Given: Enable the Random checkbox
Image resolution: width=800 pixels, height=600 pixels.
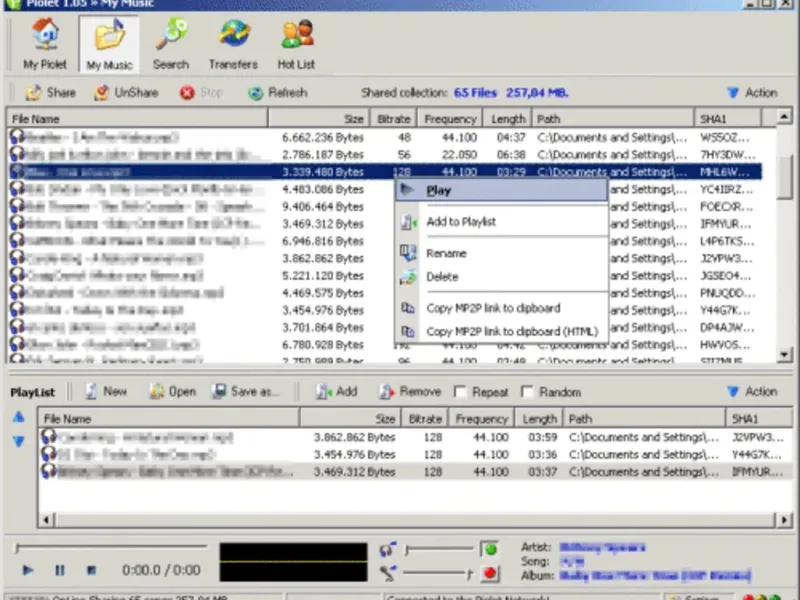Looking at the screenshot, I should (527, 392).
